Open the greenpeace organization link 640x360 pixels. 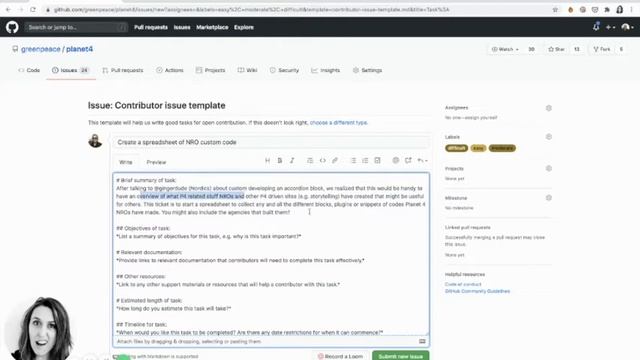click(x=41, y=49)
